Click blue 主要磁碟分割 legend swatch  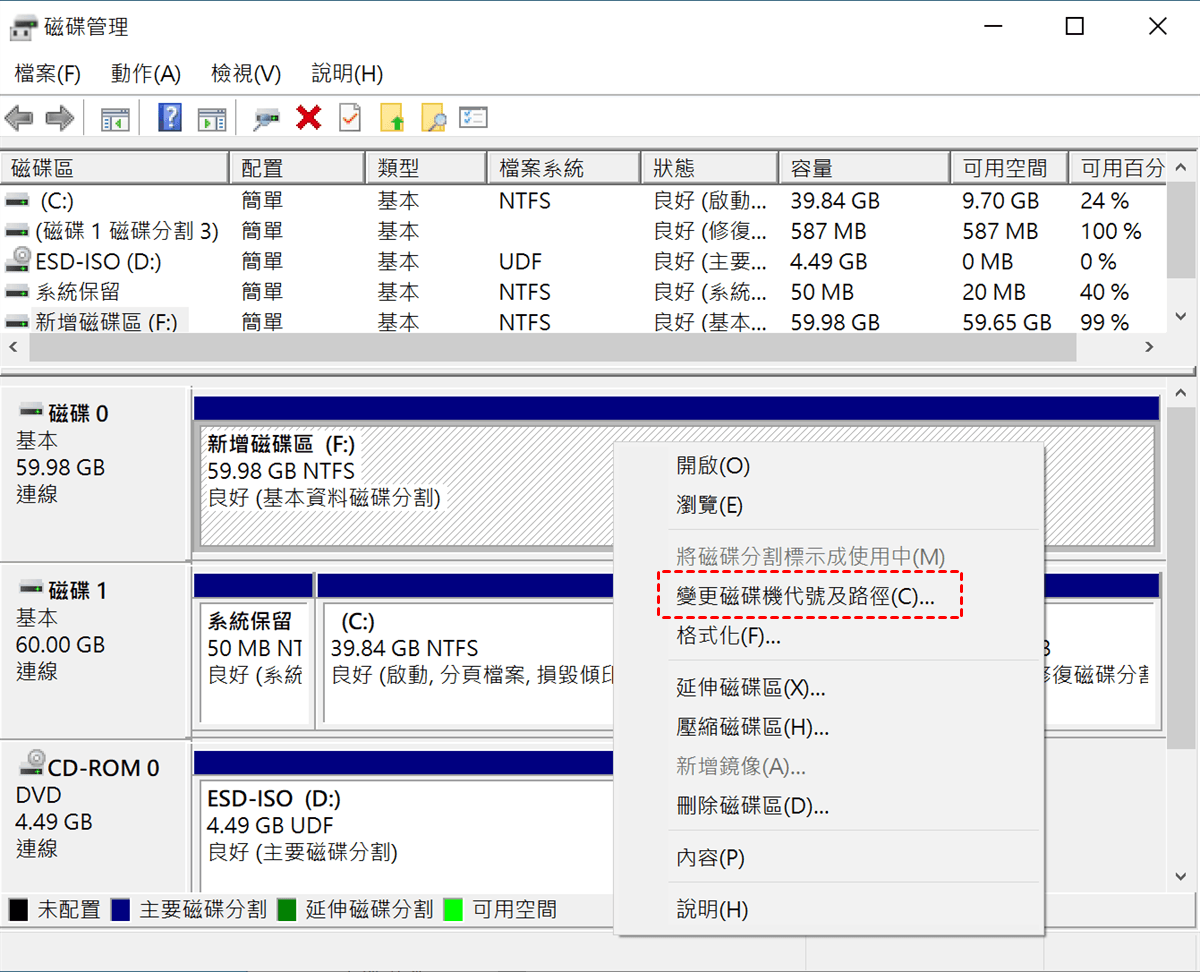click(121, 910)
